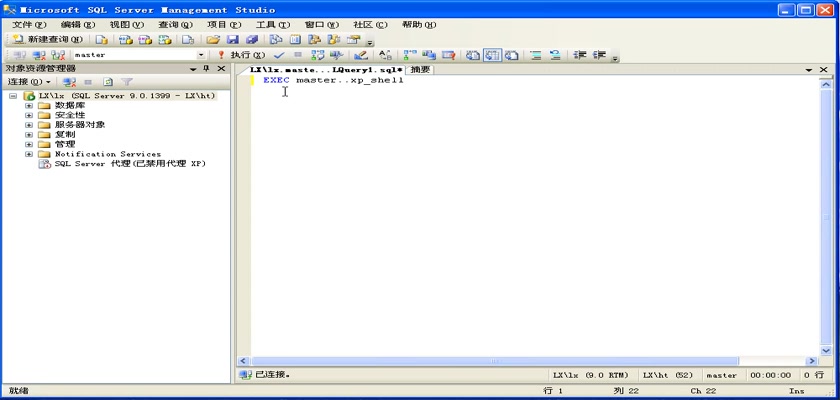Show the Registered Servers window
This screenshot has height=400, width=840.
tap(275, 40)
